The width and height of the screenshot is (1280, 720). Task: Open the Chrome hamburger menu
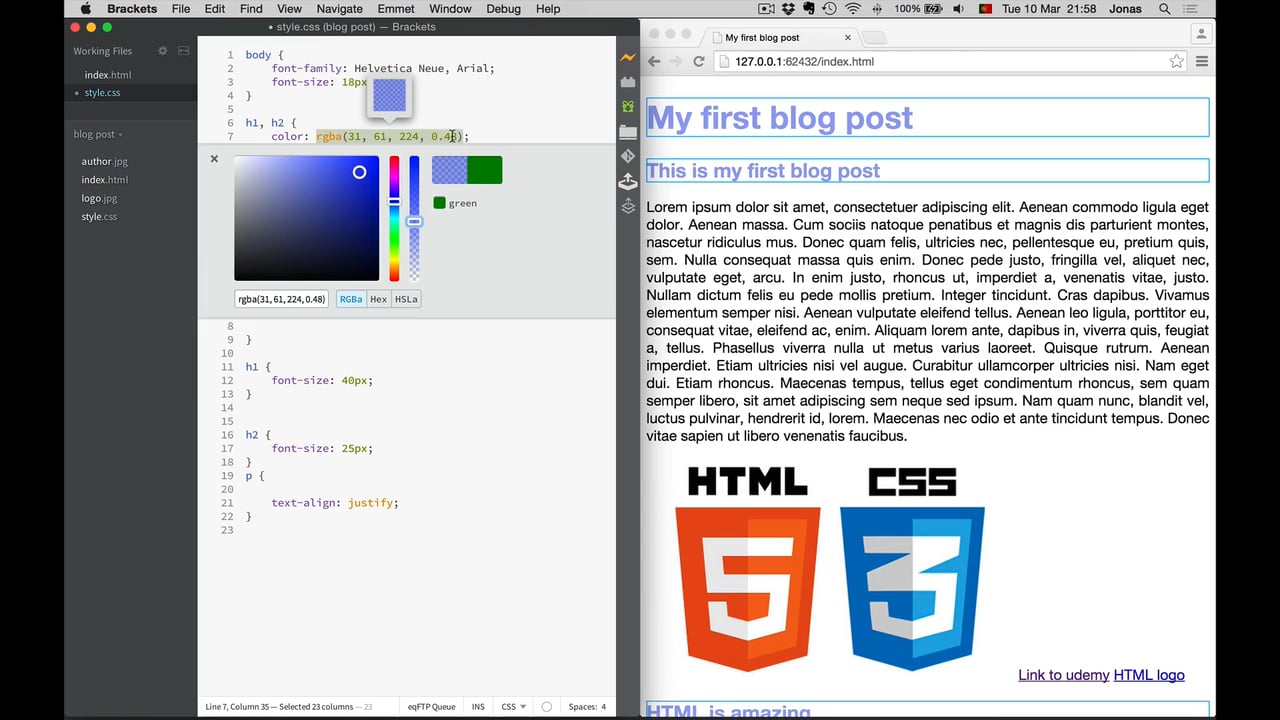pos(1202,61)
